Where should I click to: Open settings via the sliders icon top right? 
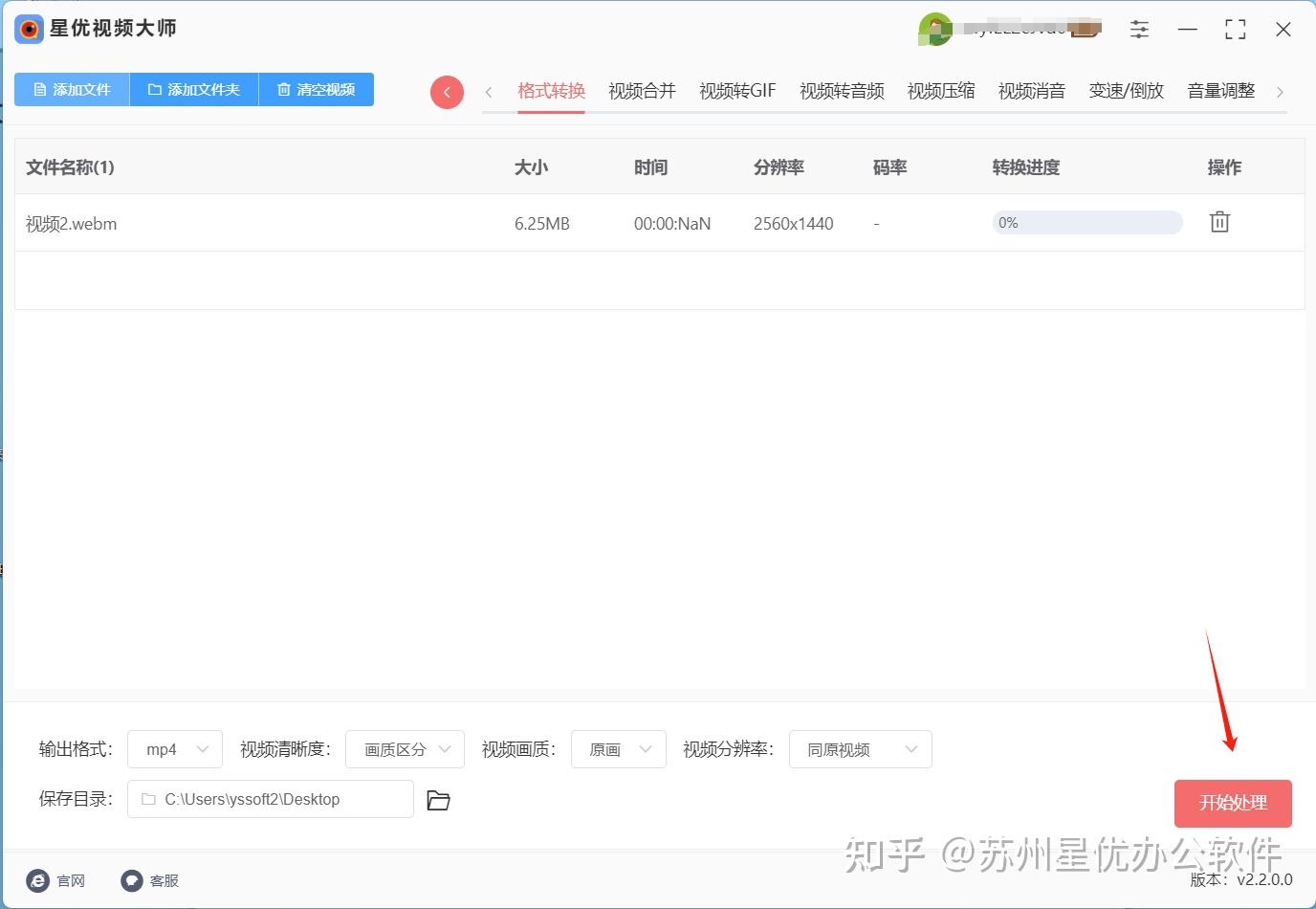pos(1139,29)
